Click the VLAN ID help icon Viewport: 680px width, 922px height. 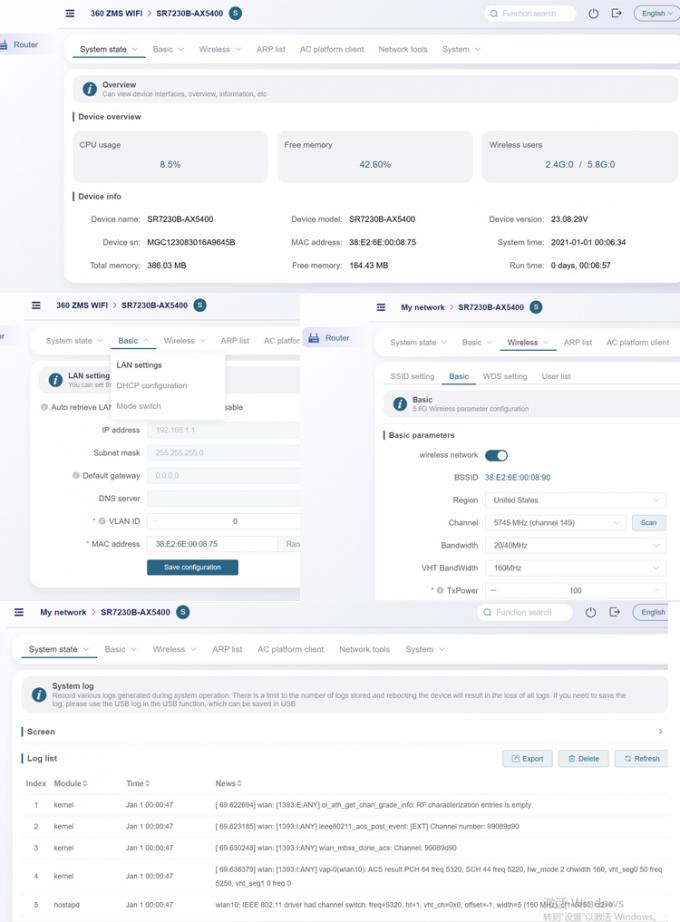click(x=103, y=521)
